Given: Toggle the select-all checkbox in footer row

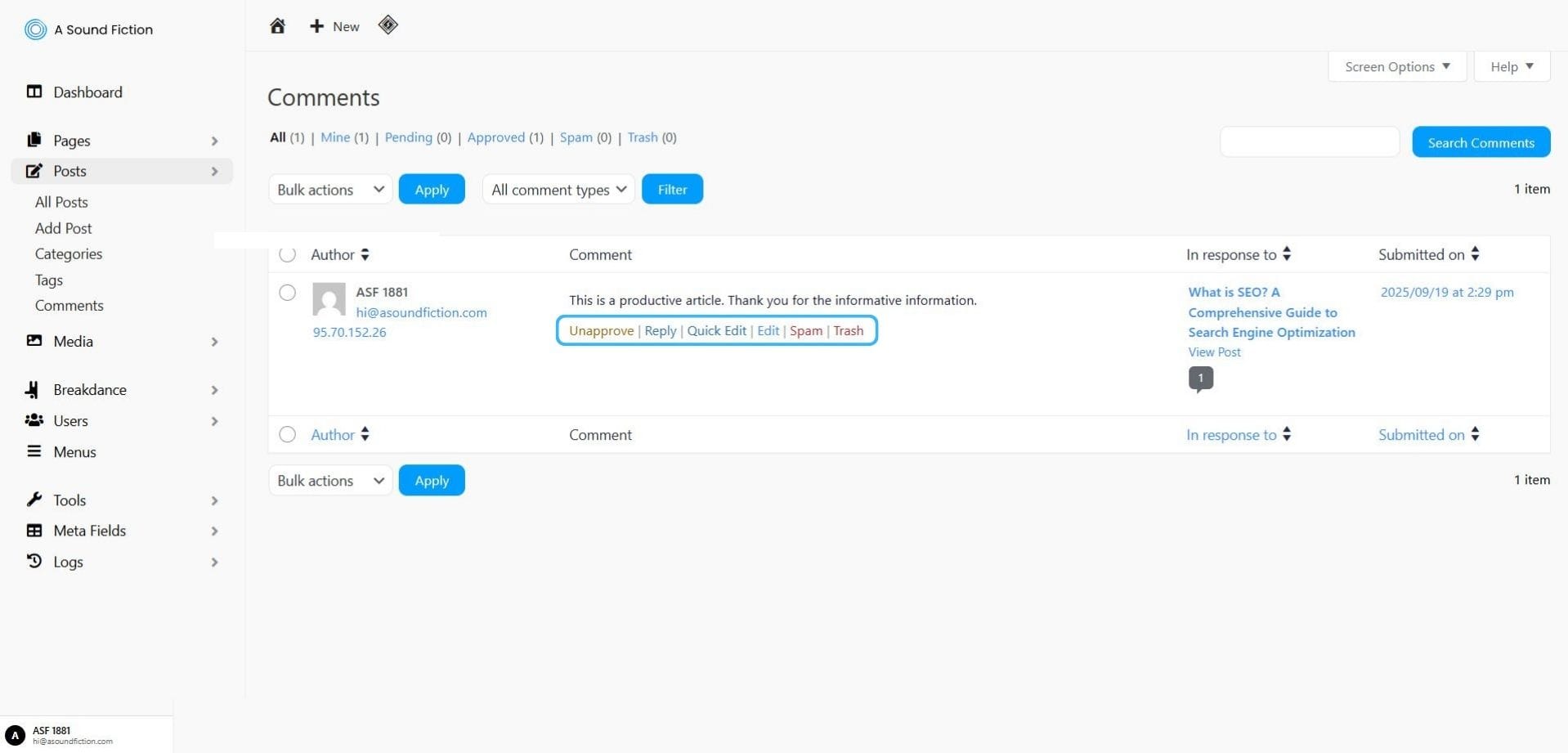Looking at the screenshot, I should point(287,435).
